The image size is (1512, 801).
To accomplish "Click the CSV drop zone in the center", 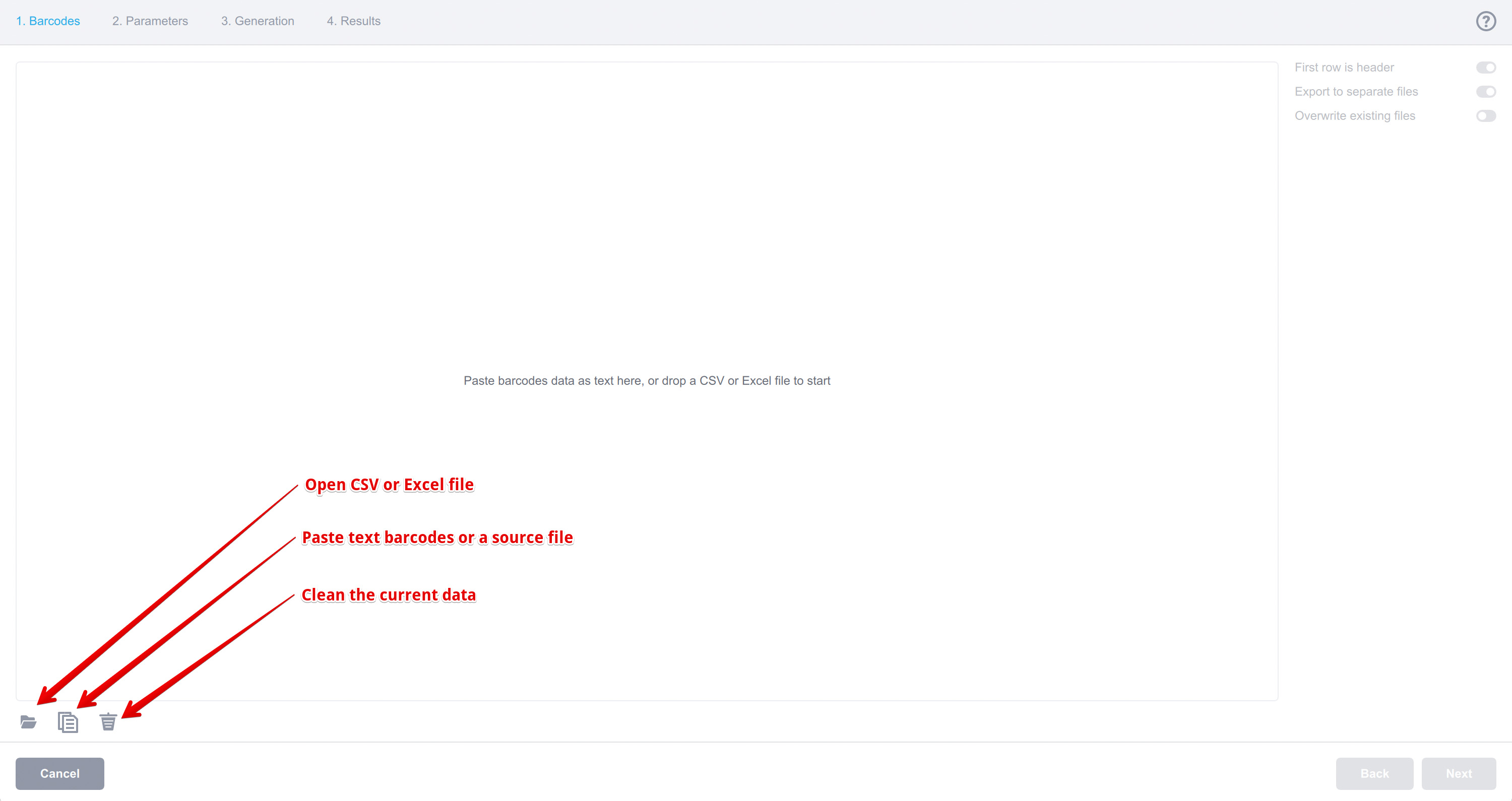I will coord(647,380).
